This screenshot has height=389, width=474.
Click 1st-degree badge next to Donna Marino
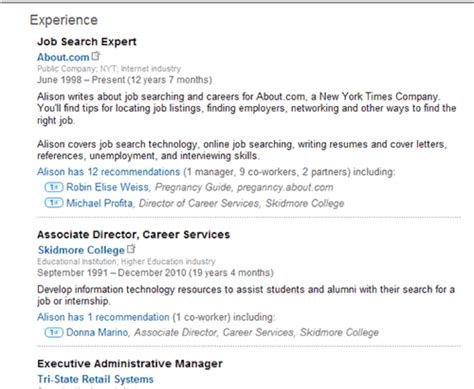click(x=54, y=332)
